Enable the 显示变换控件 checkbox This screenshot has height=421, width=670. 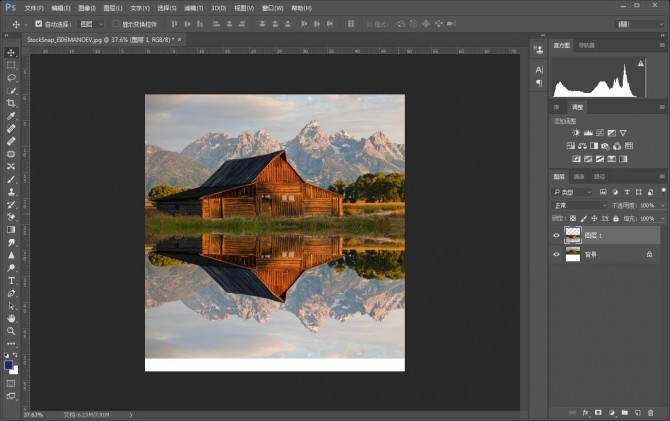coord(115,23)
